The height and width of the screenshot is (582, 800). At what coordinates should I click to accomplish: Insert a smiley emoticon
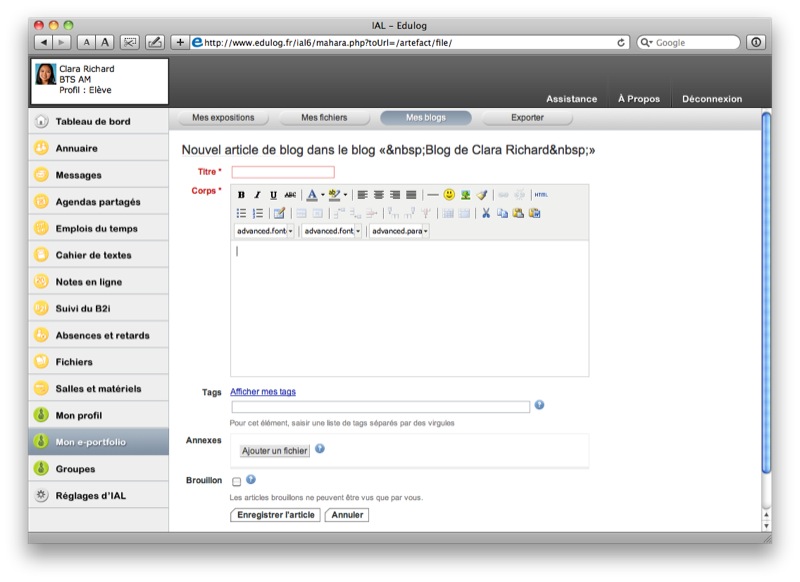pos(449,195)
